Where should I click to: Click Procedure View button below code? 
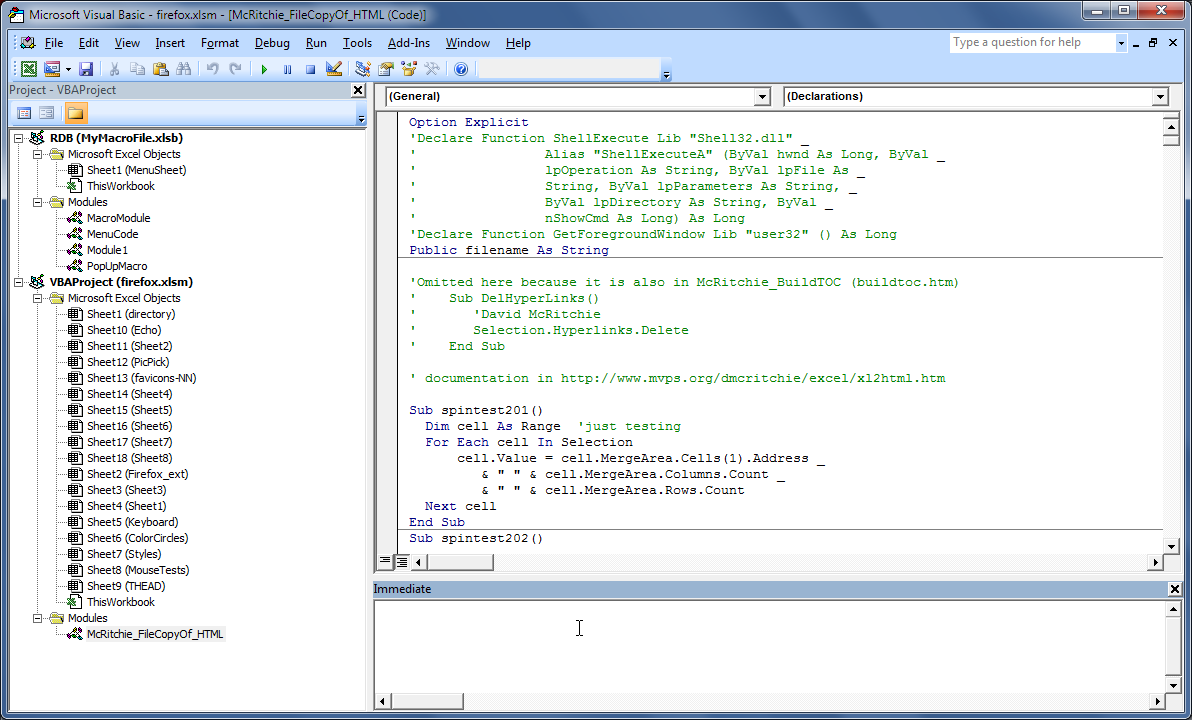pyautogui.click(x=385, y=561)
